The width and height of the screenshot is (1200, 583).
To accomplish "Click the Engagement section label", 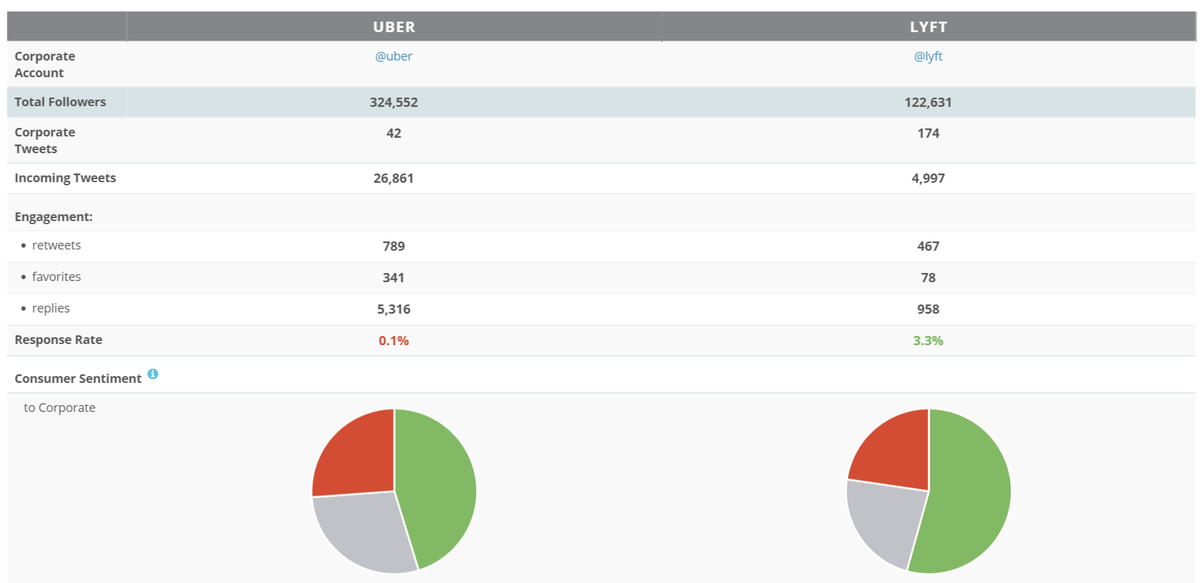I will click(53, 216).
